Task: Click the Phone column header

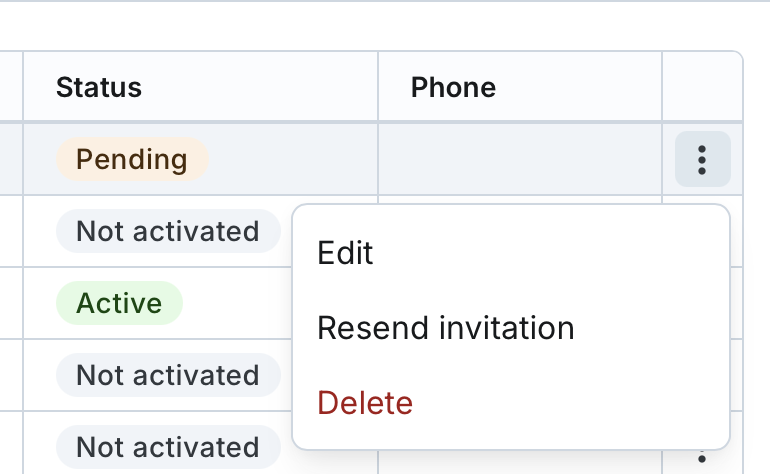Action: (x=453, y=87)
